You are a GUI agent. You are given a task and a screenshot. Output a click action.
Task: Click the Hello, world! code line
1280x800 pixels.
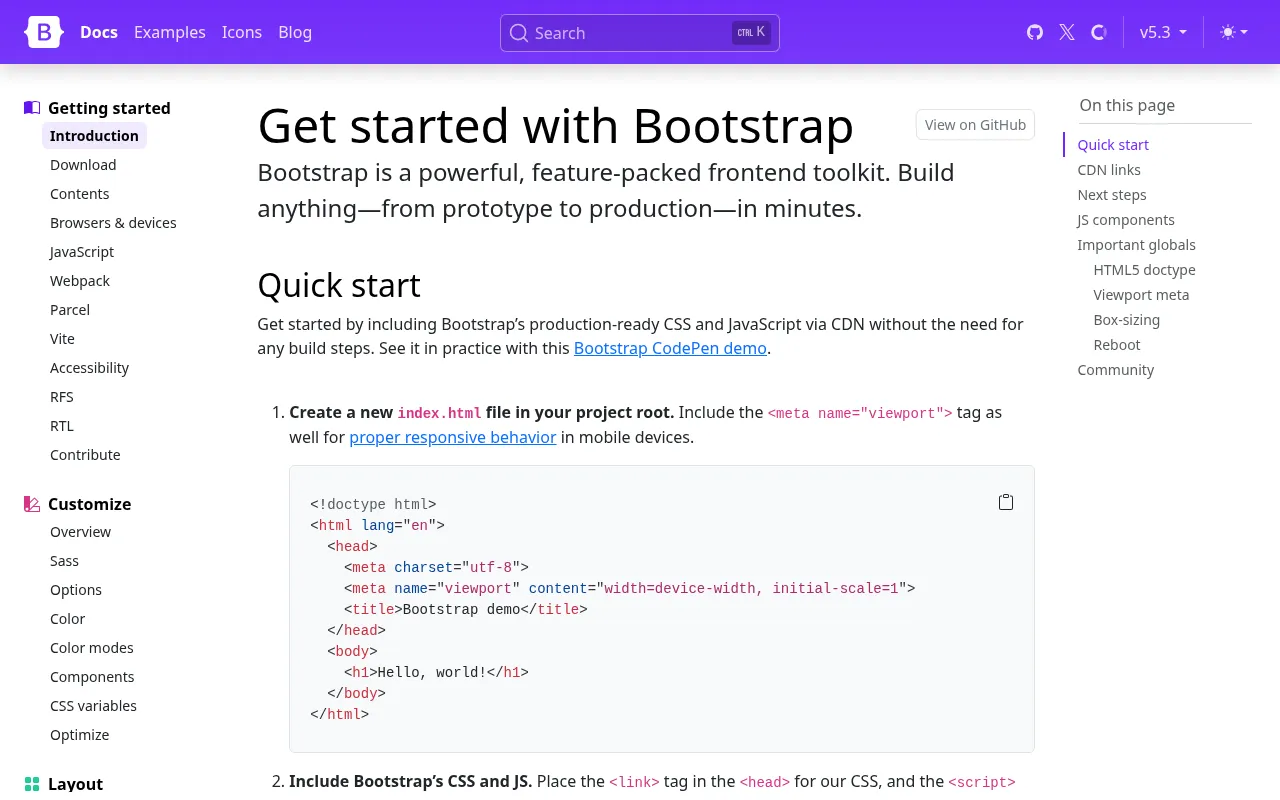pos(436,672)
